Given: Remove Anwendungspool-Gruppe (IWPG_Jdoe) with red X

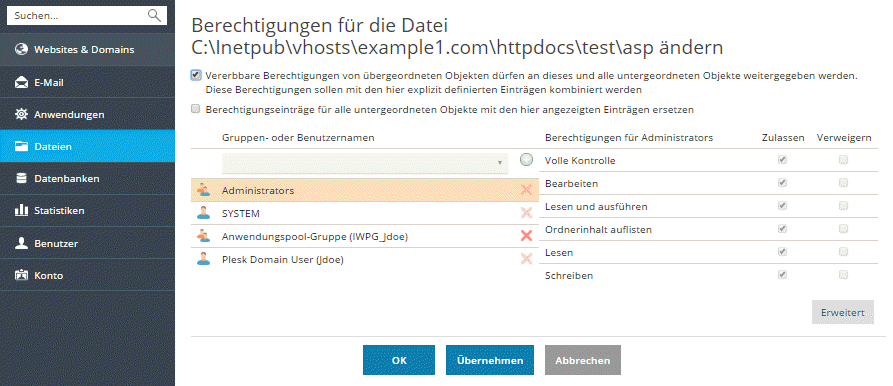Looking at the screenshot, I should [x=526, y=236].
